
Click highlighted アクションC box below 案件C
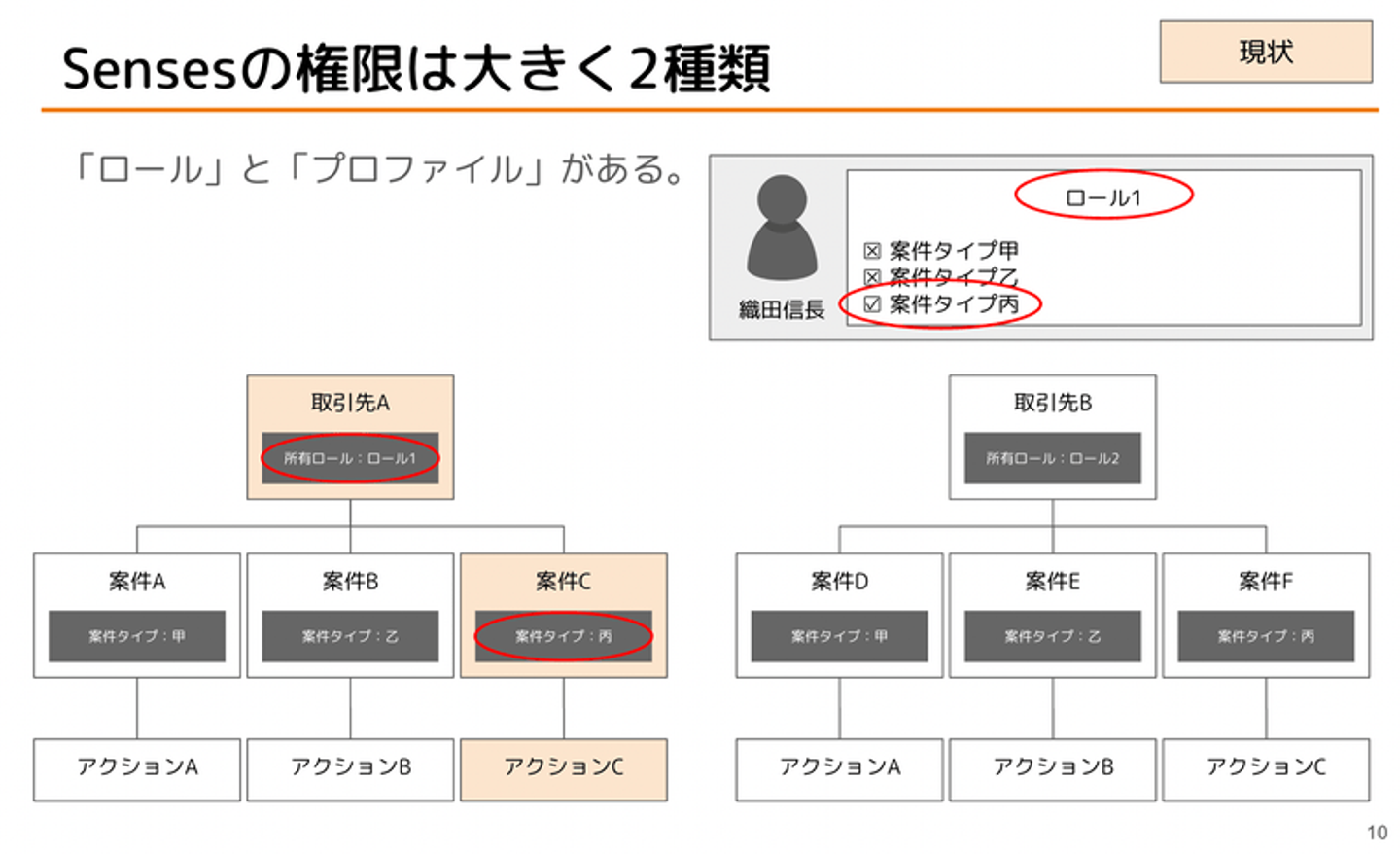(x=564, y=769)
